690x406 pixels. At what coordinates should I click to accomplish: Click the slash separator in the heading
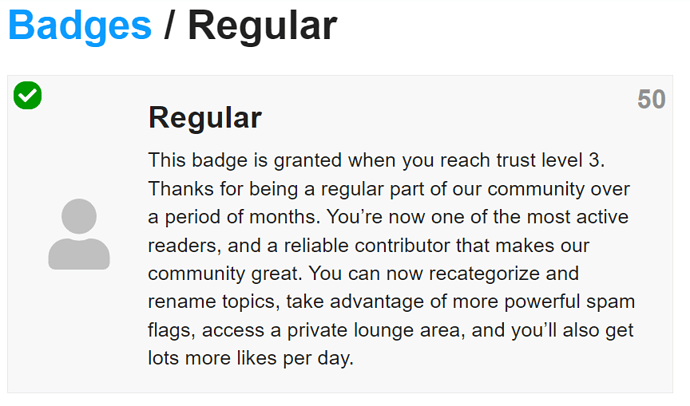[170, 27]
